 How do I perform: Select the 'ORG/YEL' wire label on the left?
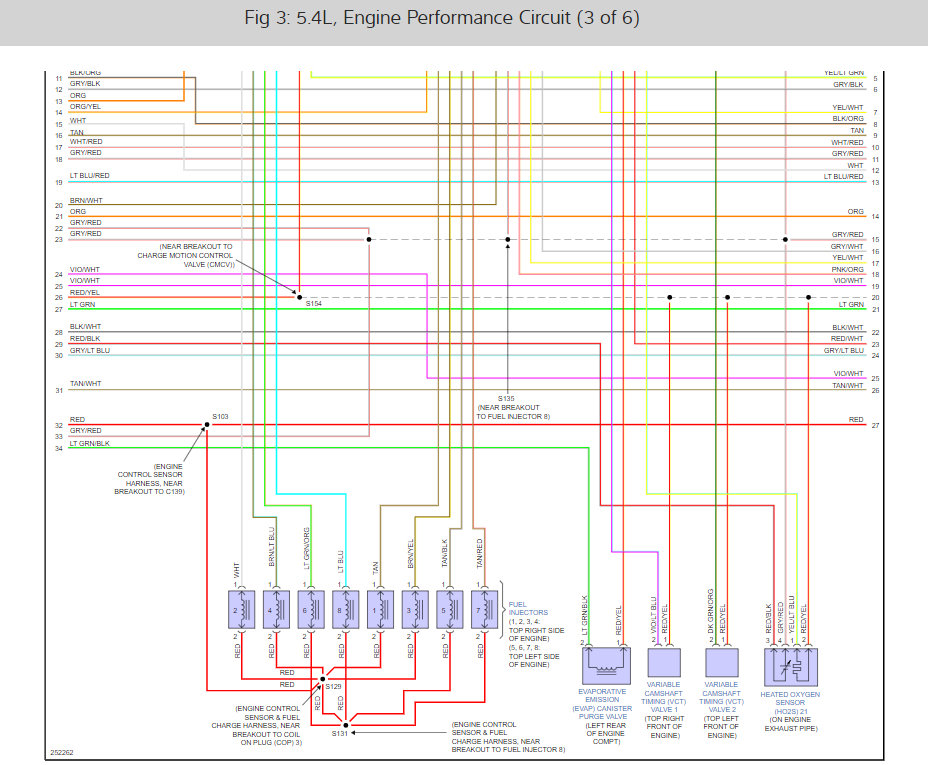click(85, 106)
